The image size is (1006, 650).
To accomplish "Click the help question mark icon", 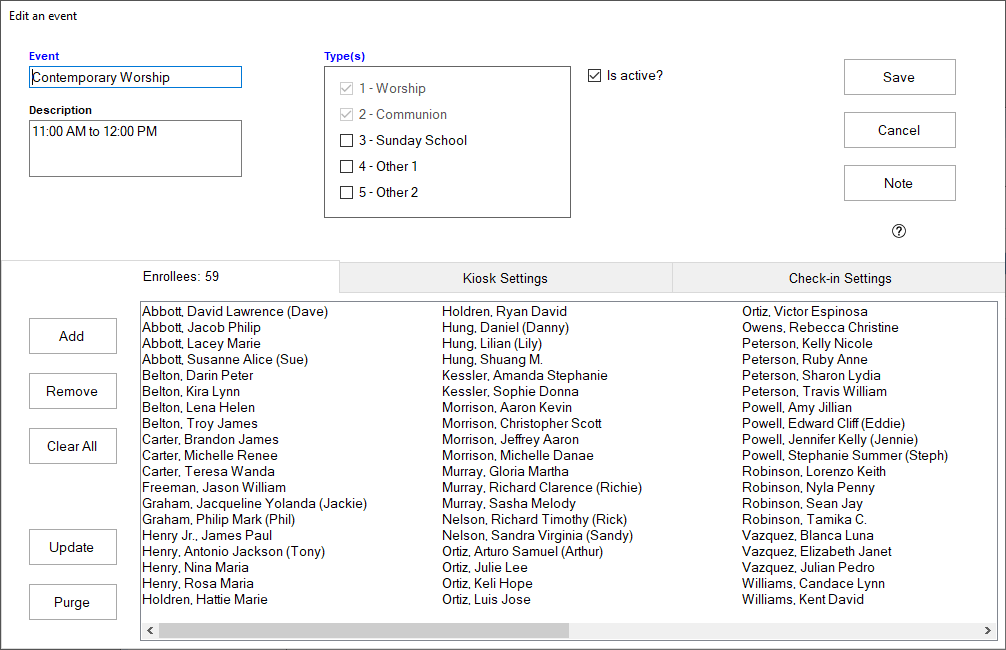I will point(898,231).
